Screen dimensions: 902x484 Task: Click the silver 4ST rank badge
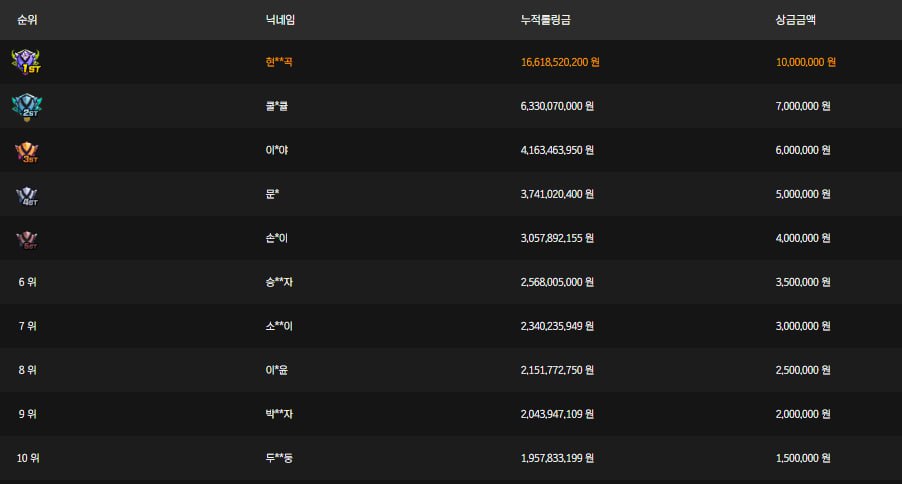point(26,194)
